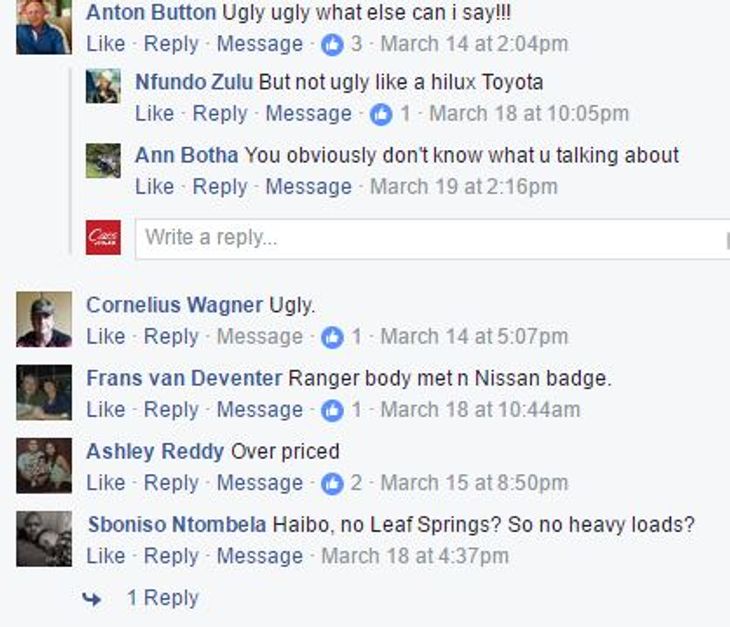Screen dimensions: 730x627
Task: View likes icon on Frans van Deventer's comment
Action: click(x=332, y=411)
